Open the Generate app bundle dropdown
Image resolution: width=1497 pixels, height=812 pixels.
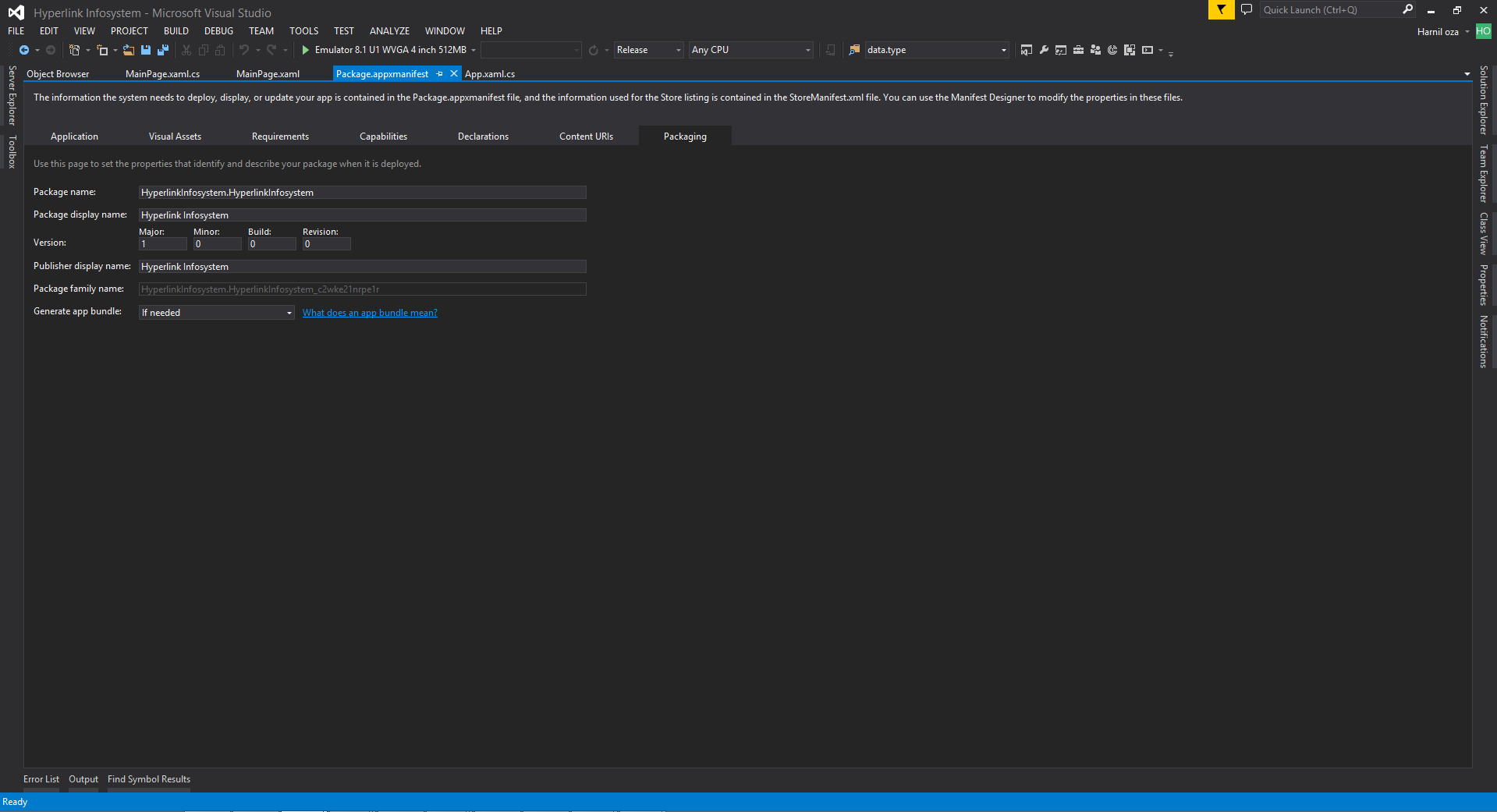click(216, 313)
